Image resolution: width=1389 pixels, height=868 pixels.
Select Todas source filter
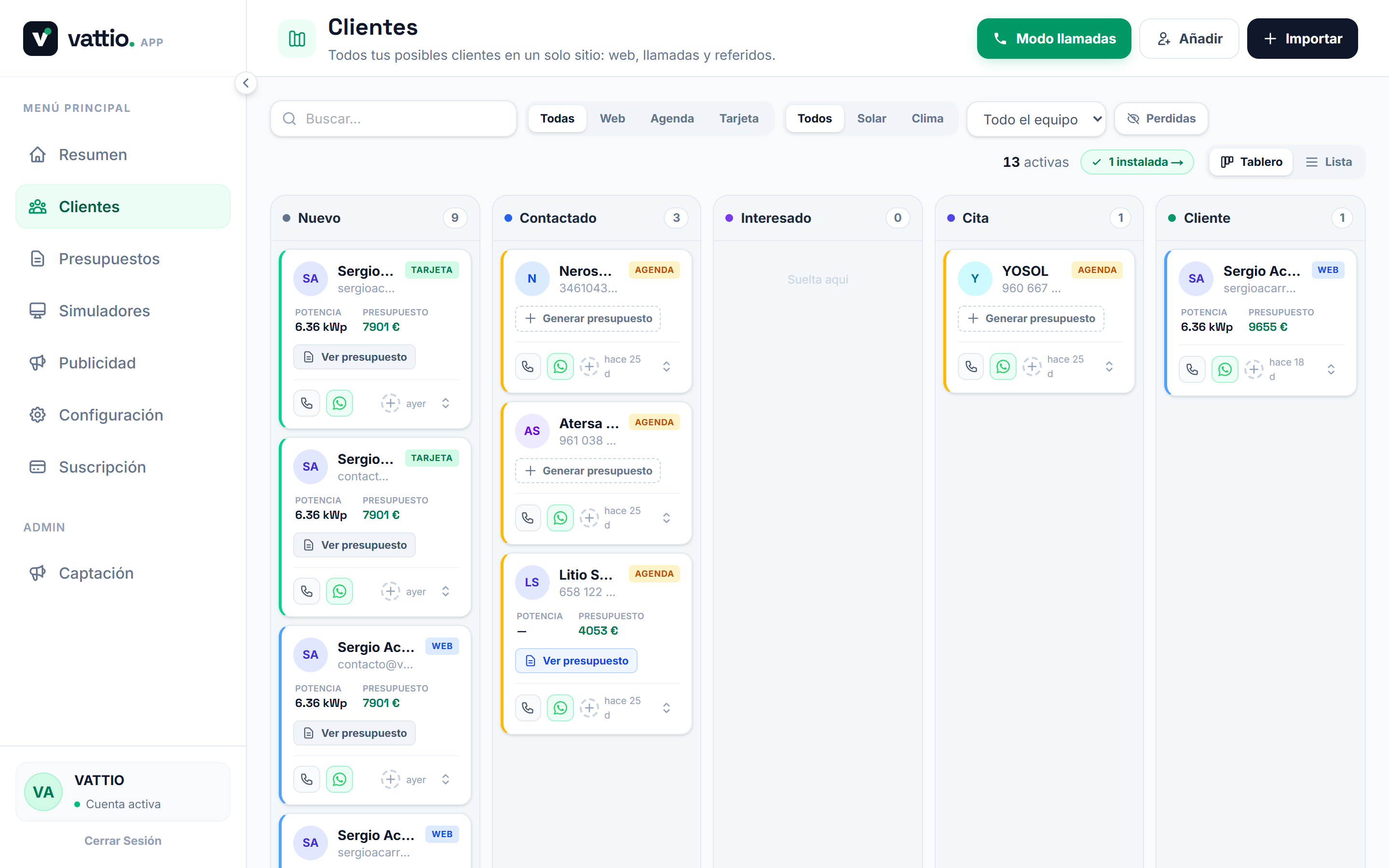click(x=557, y=118)
